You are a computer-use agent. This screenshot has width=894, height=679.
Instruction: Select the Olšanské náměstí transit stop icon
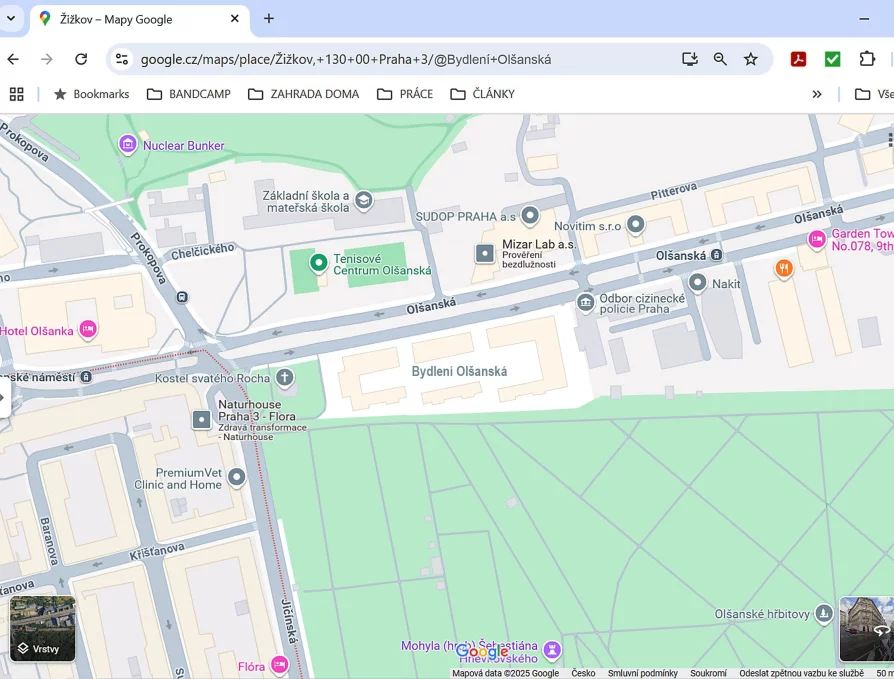(x=86, y=377)
